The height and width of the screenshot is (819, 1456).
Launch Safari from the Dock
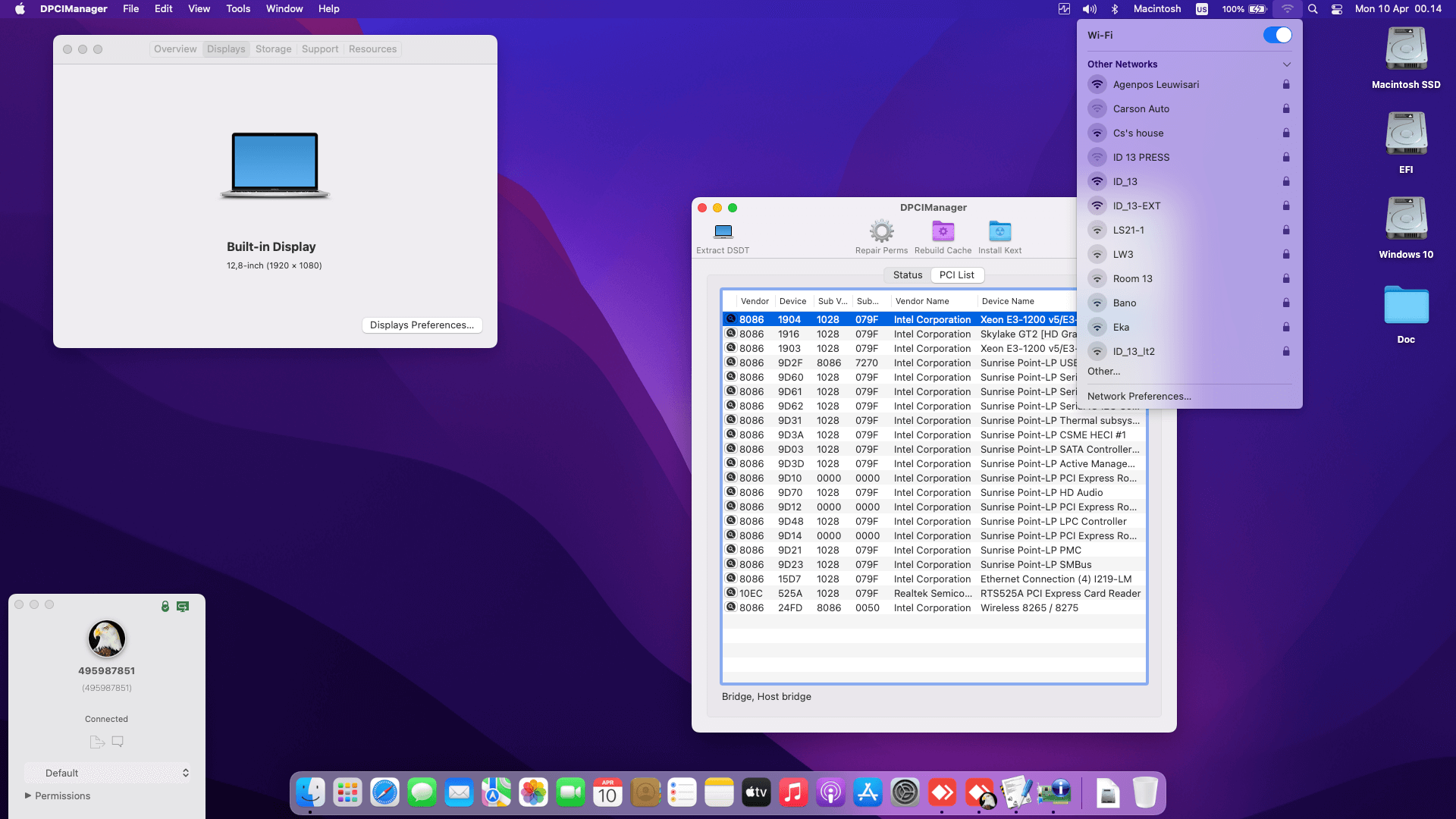(x=384, y=793)
